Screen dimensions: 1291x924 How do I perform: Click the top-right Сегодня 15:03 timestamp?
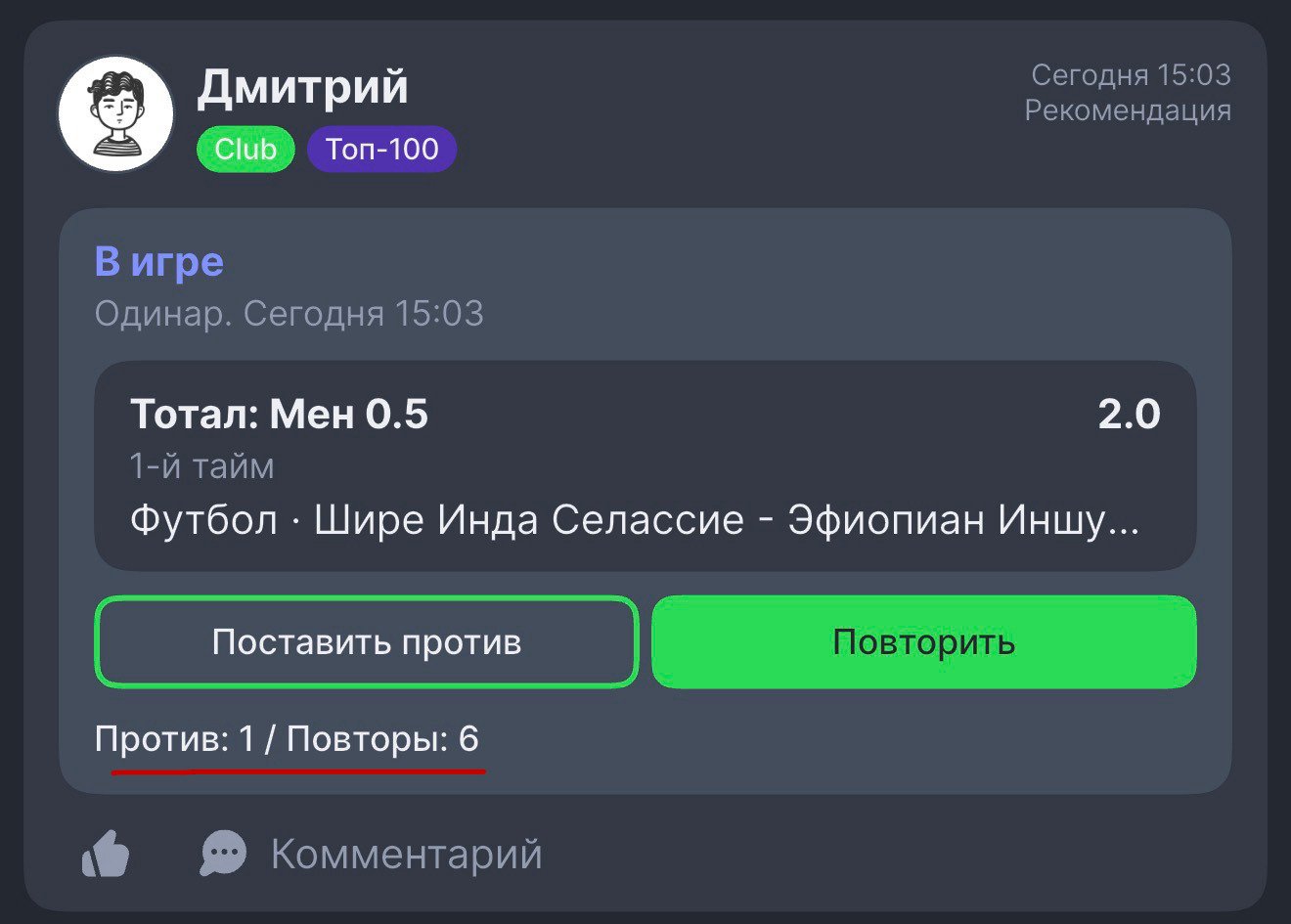click(x=1131, y=75)
